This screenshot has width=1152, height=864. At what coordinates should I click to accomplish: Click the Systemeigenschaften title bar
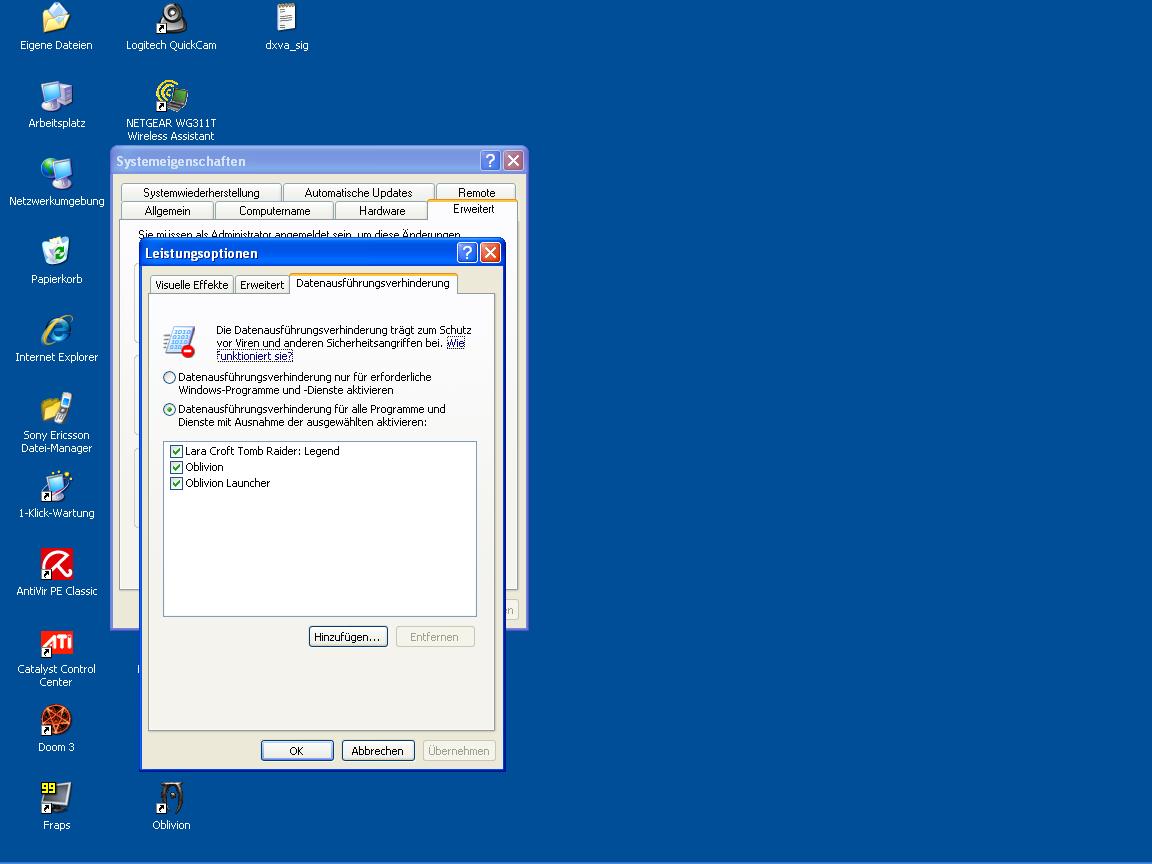294,161
